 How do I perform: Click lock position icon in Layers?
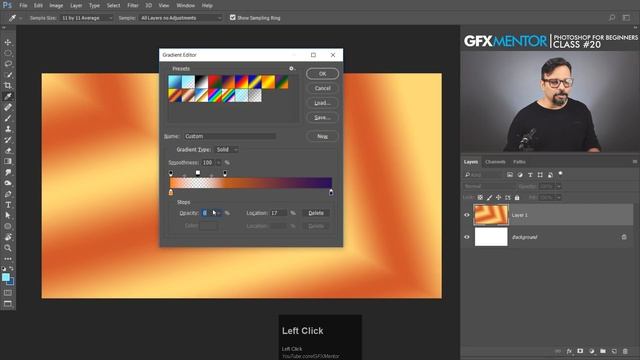498,198
